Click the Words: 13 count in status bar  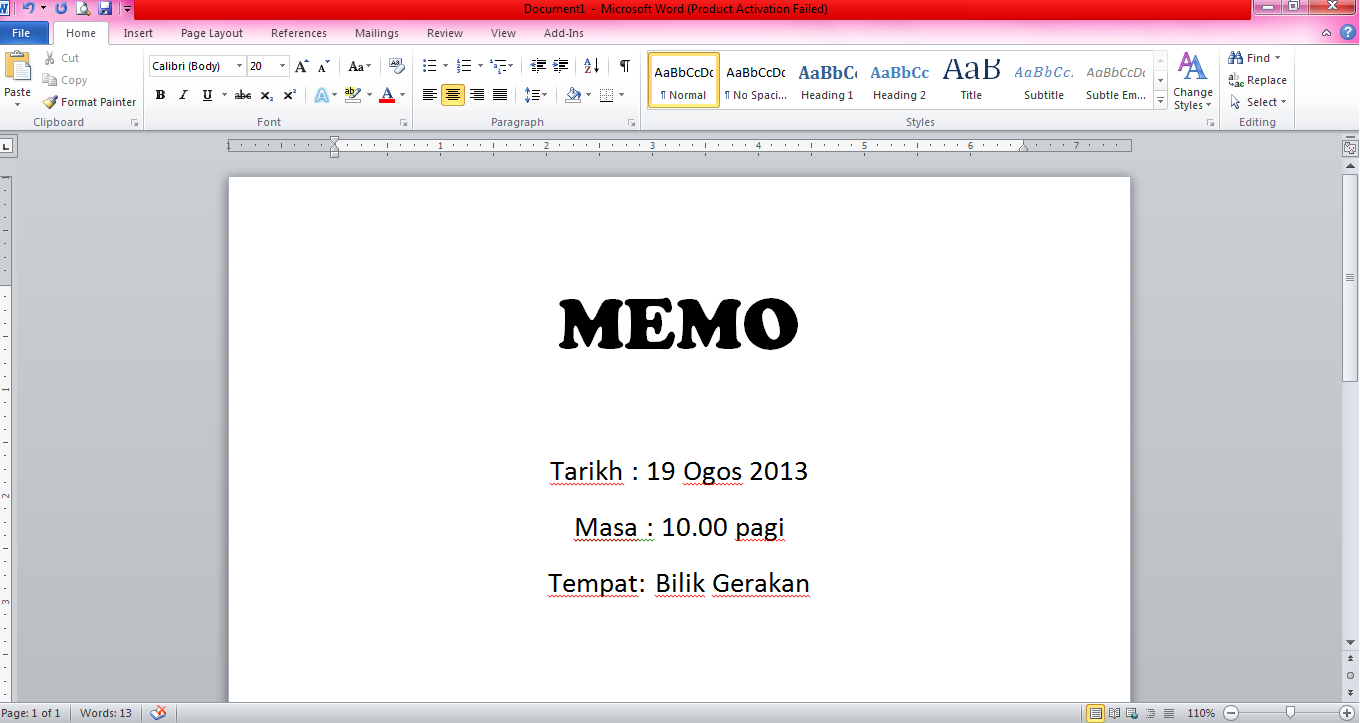point(106,713)
